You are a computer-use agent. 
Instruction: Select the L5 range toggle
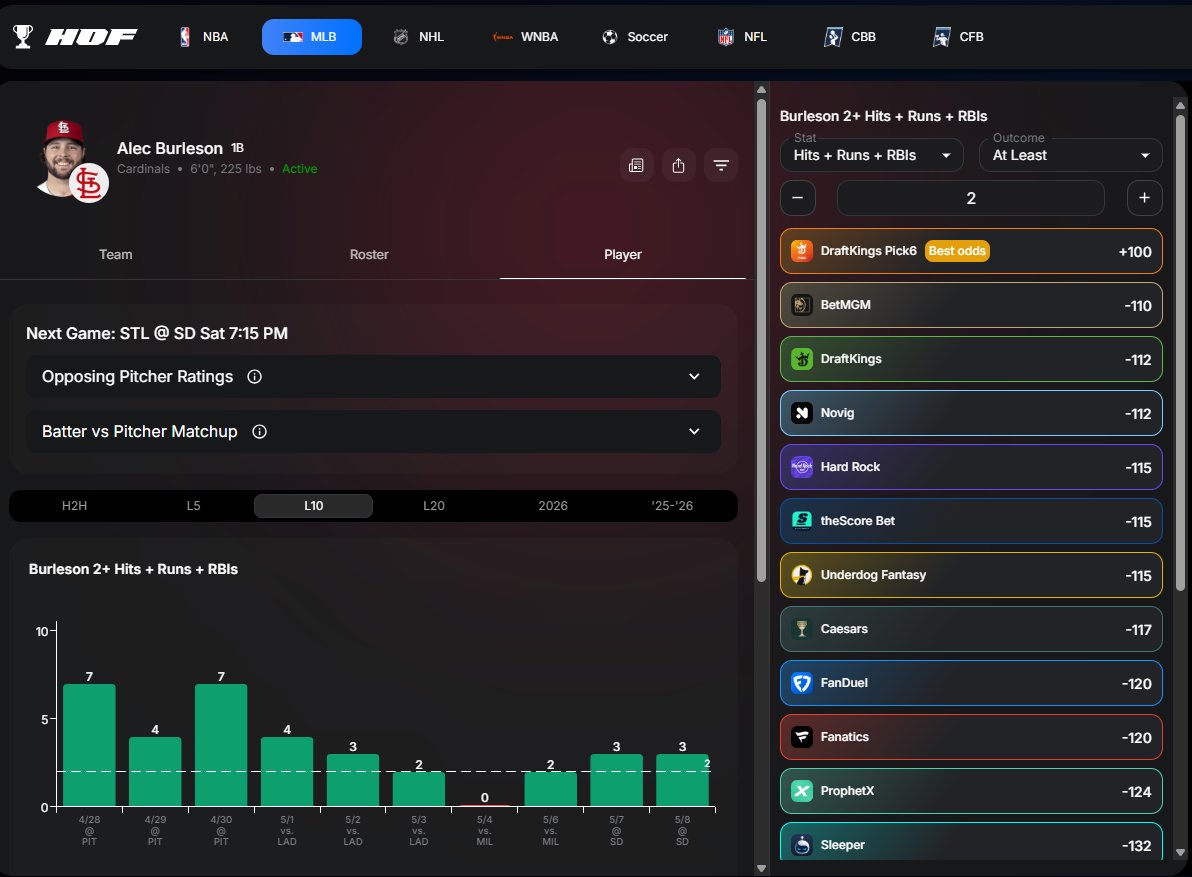[x=194, y=506]
